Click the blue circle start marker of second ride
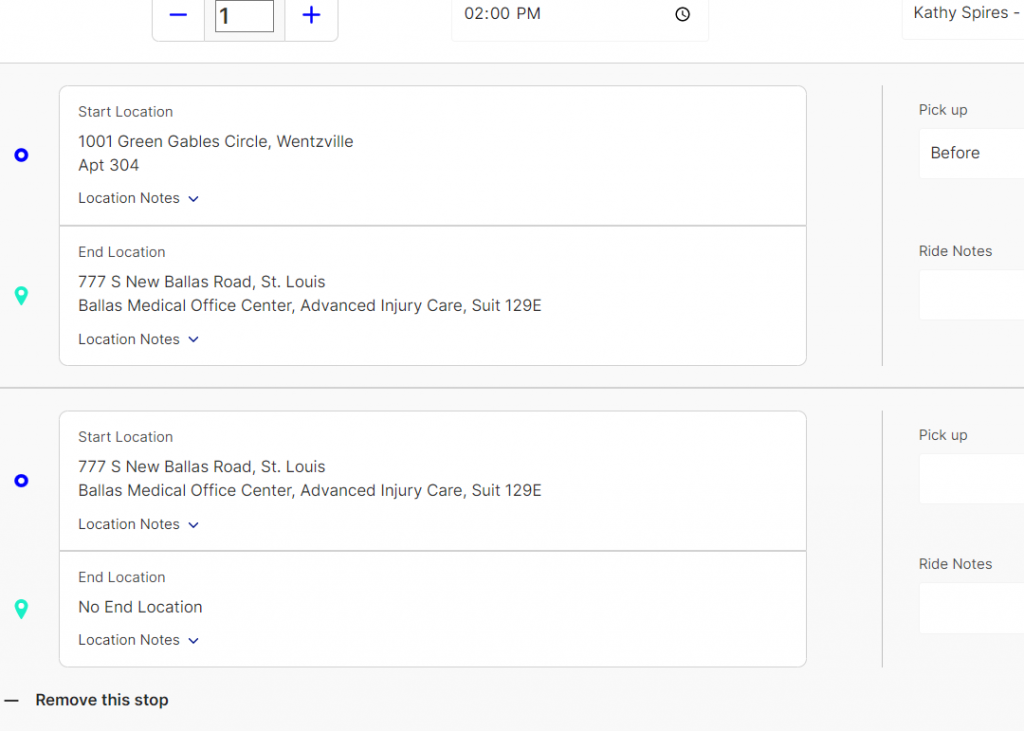1024x731 pixels. coord(21,481)
